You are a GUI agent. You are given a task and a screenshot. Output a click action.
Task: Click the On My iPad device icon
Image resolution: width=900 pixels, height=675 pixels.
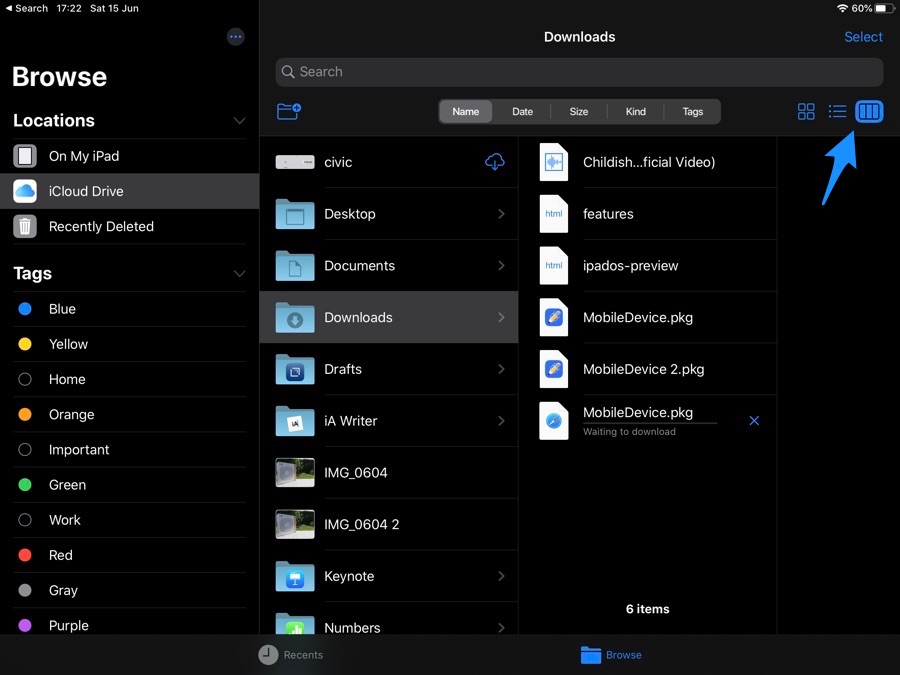point(25,156)
